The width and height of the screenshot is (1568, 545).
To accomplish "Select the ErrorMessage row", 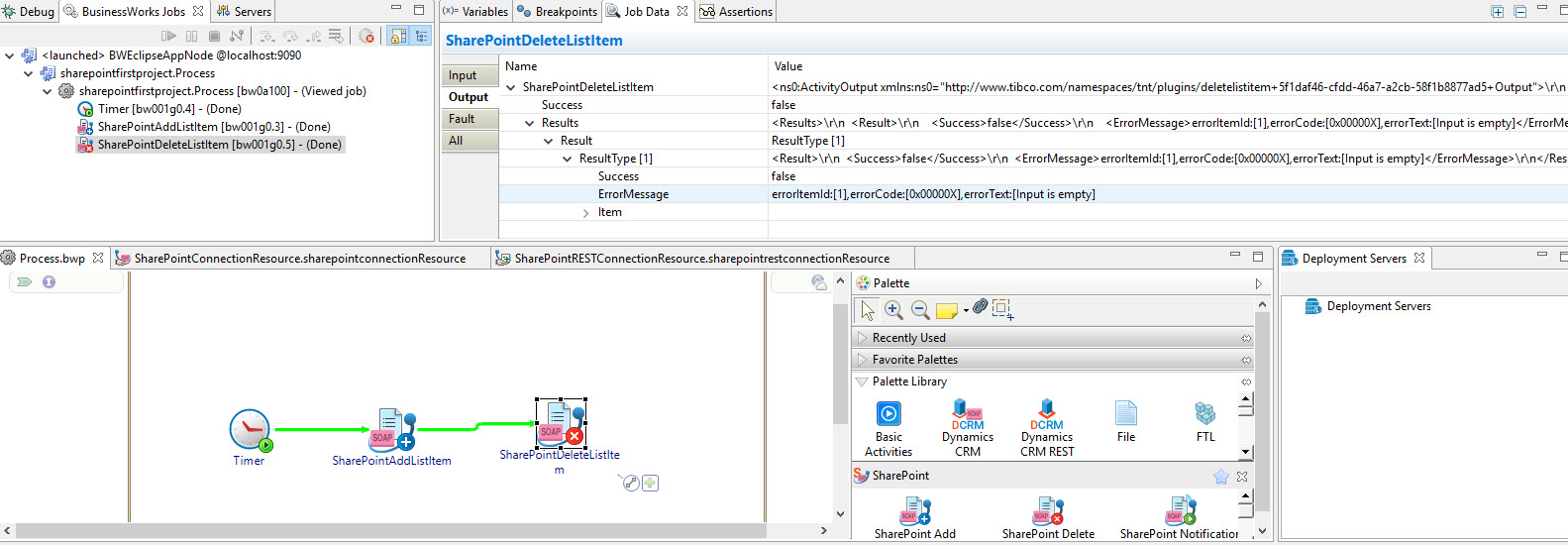I will pos(1033,194).
